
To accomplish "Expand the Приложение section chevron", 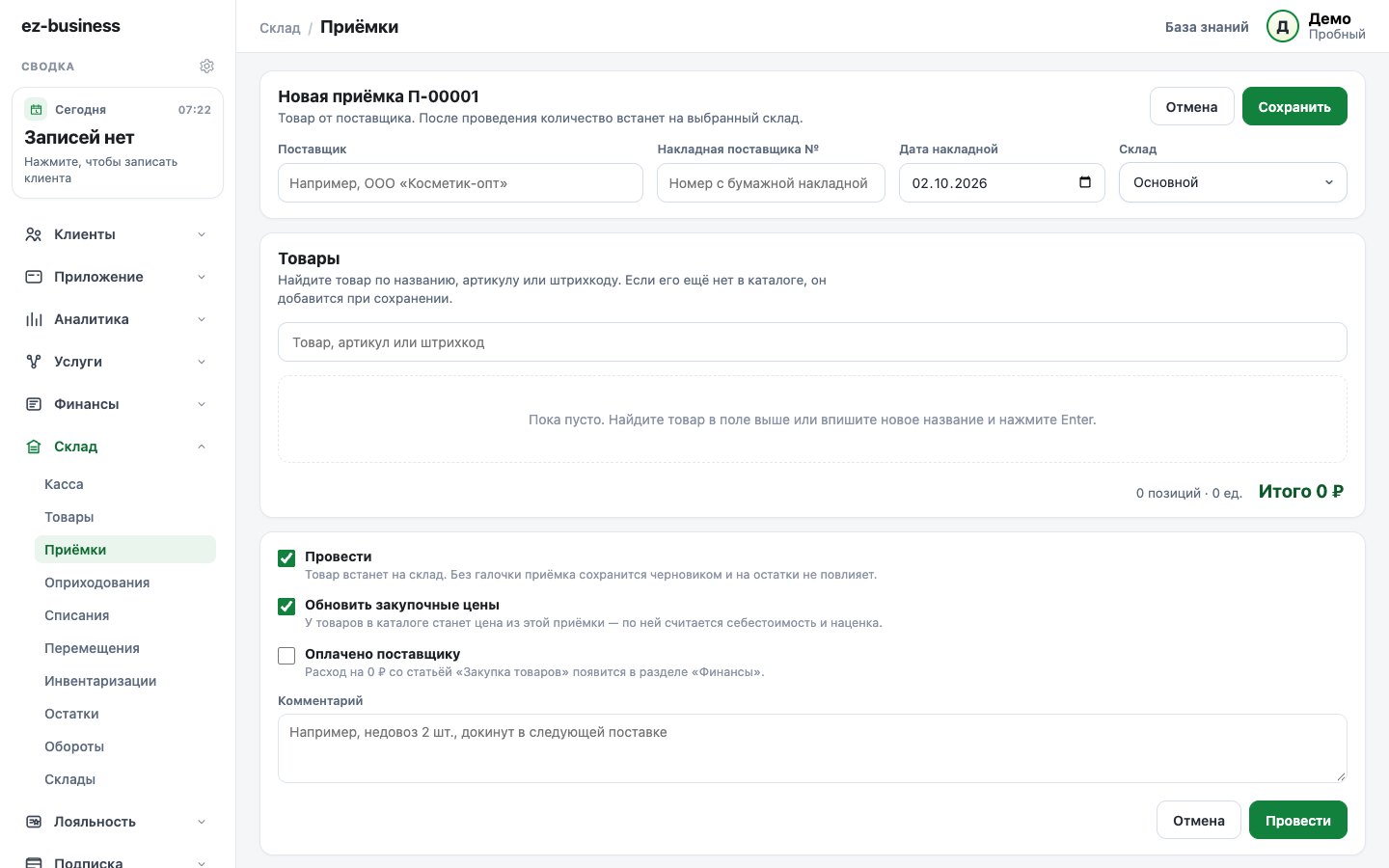I will (x=202, y=277).
